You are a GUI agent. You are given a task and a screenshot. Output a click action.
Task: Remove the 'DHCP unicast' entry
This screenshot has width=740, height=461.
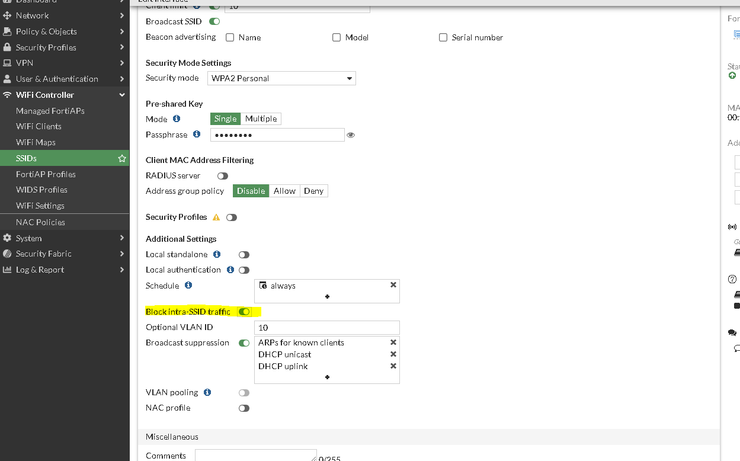click(393, 354)
